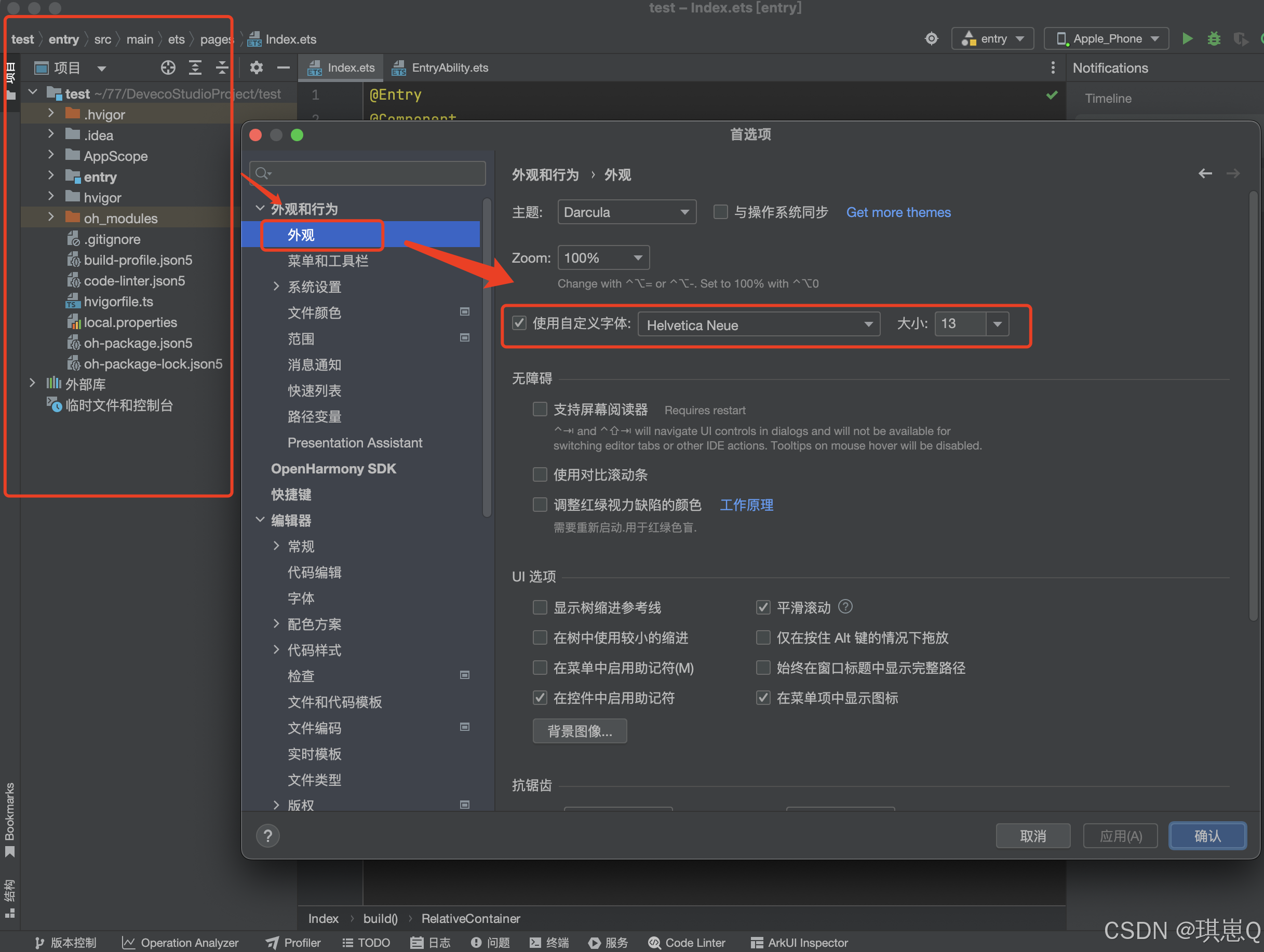Viewport: 1264px width, 952px height.
Task: Click the project panel settings gear icon
Action: point(256,68)
